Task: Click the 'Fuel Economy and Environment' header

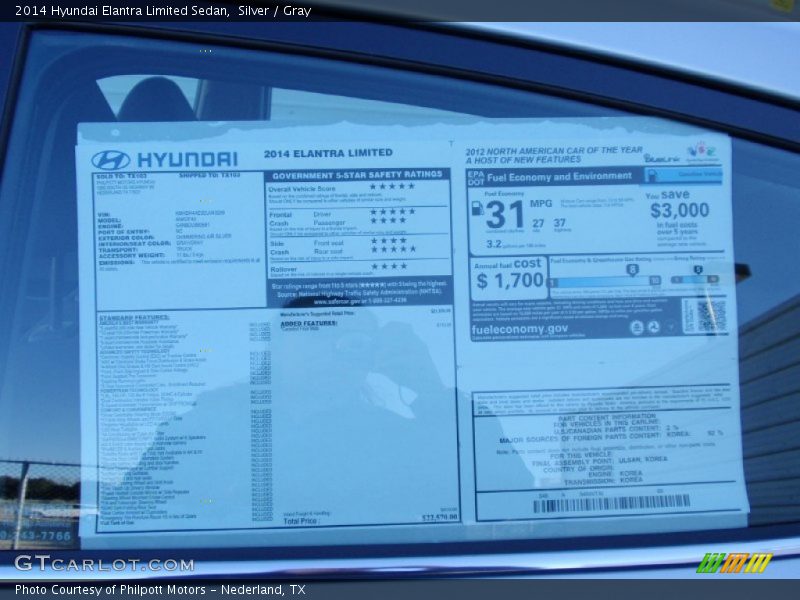Action: pos(559,177)
